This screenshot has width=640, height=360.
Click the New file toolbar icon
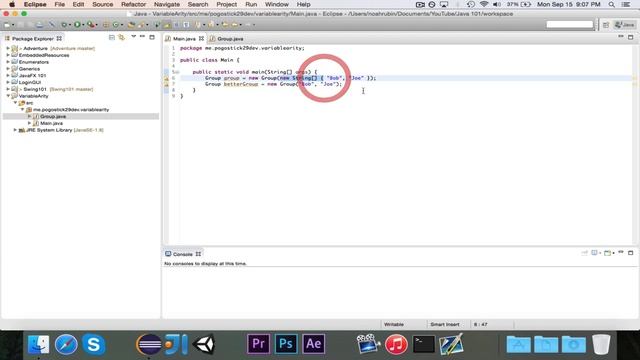coord(7,25)
